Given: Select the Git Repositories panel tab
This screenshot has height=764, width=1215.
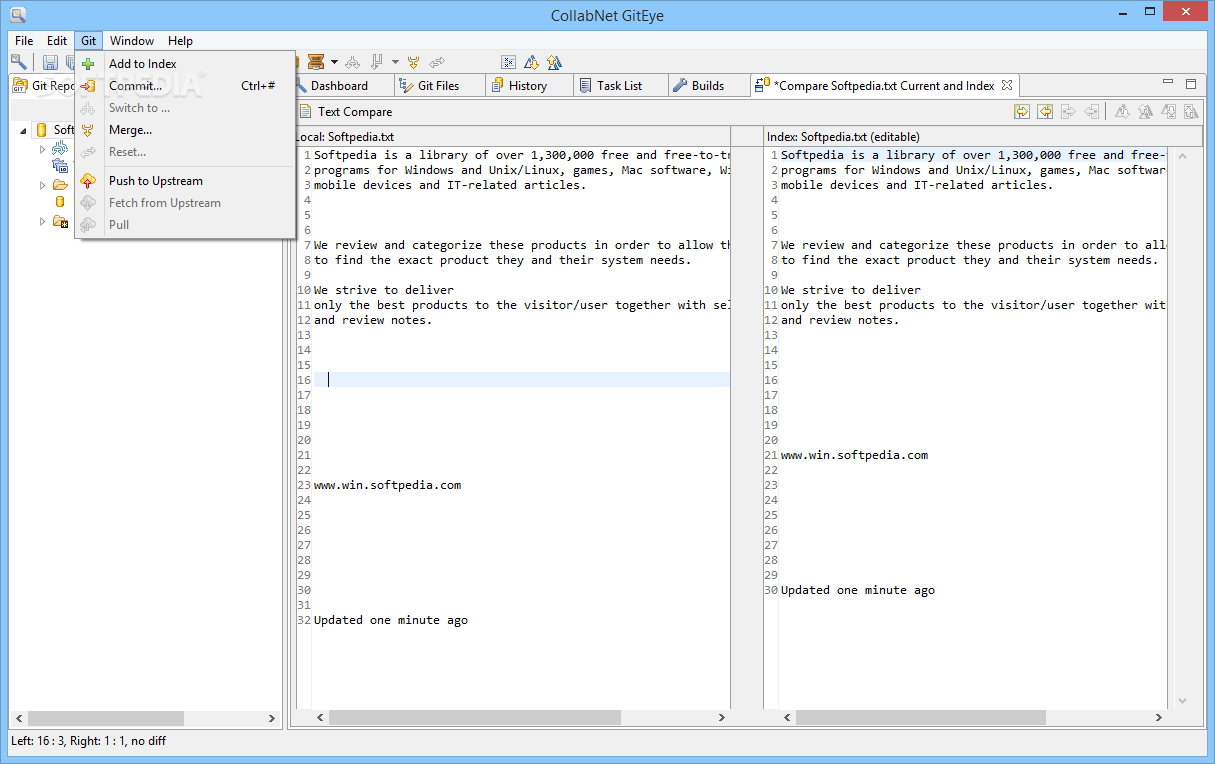Looking at the screenshot, I should [x=43, y=86].
